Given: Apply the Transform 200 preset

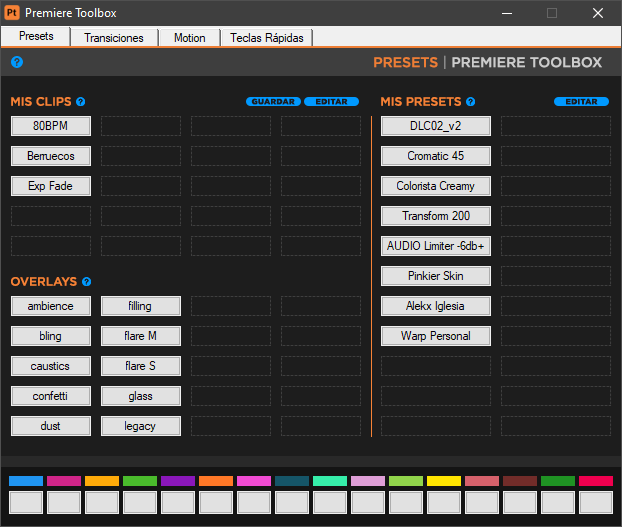Looking at the screenshot, I should pos(436,216).
